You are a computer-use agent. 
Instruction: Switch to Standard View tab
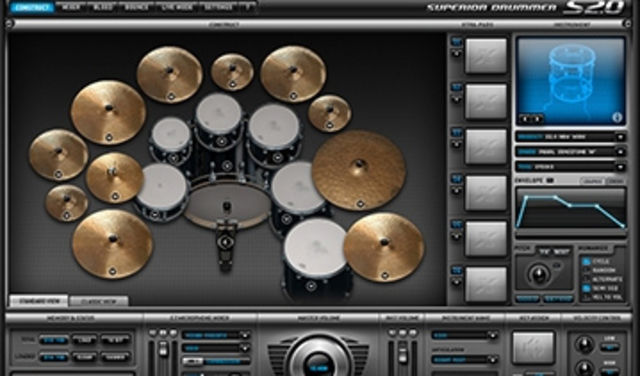[38, 301]
